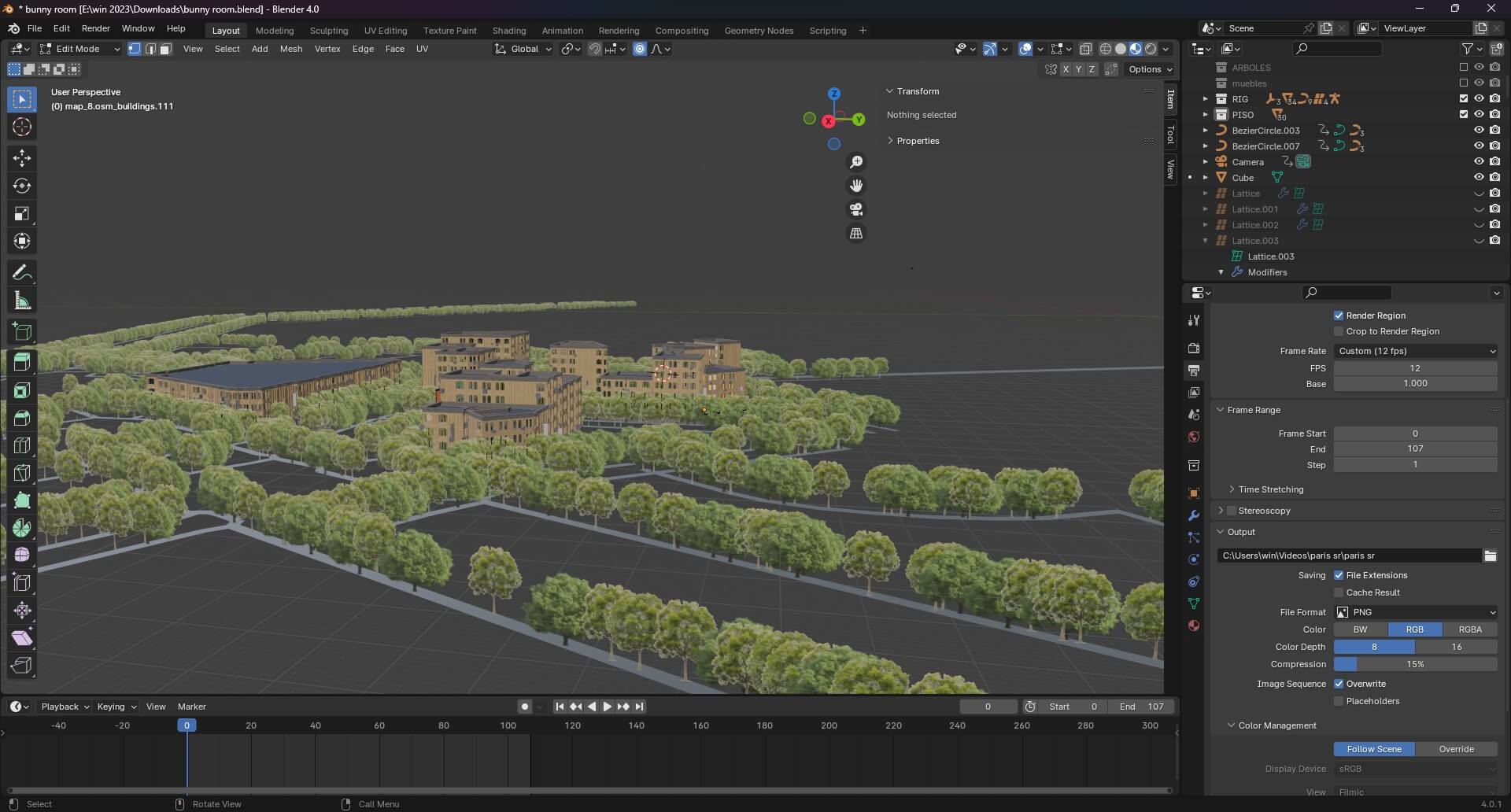Screen dimensions: 1511x812
Task: Select BW color mode
Action: click(1361, 629)
